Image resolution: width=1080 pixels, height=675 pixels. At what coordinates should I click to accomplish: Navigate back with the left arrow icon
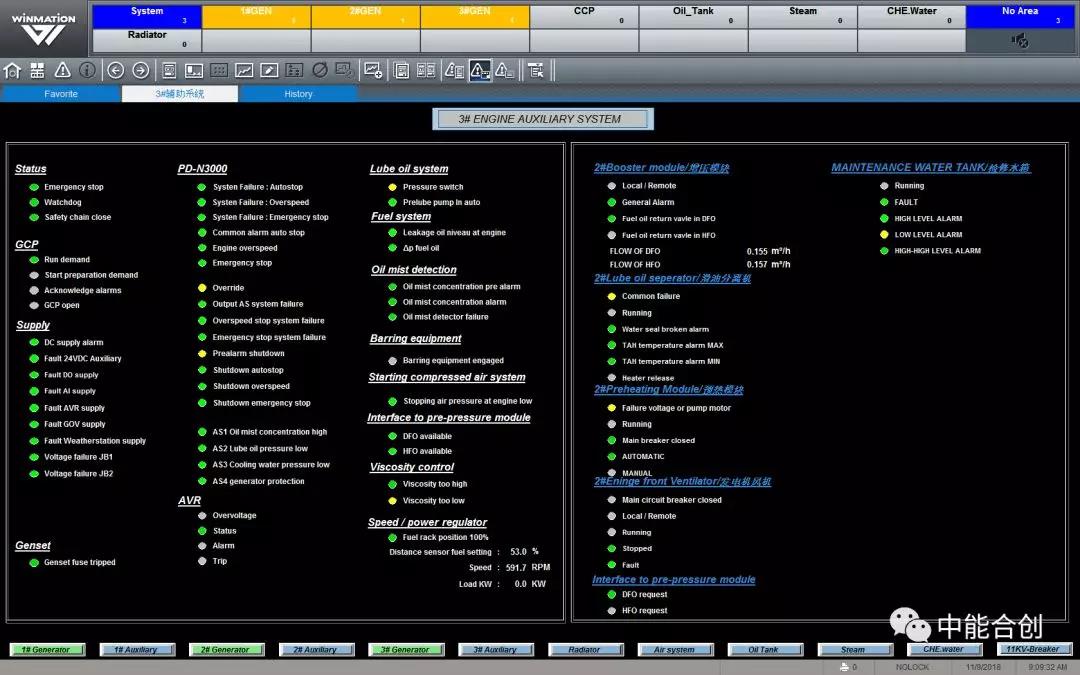pos(115,70)
